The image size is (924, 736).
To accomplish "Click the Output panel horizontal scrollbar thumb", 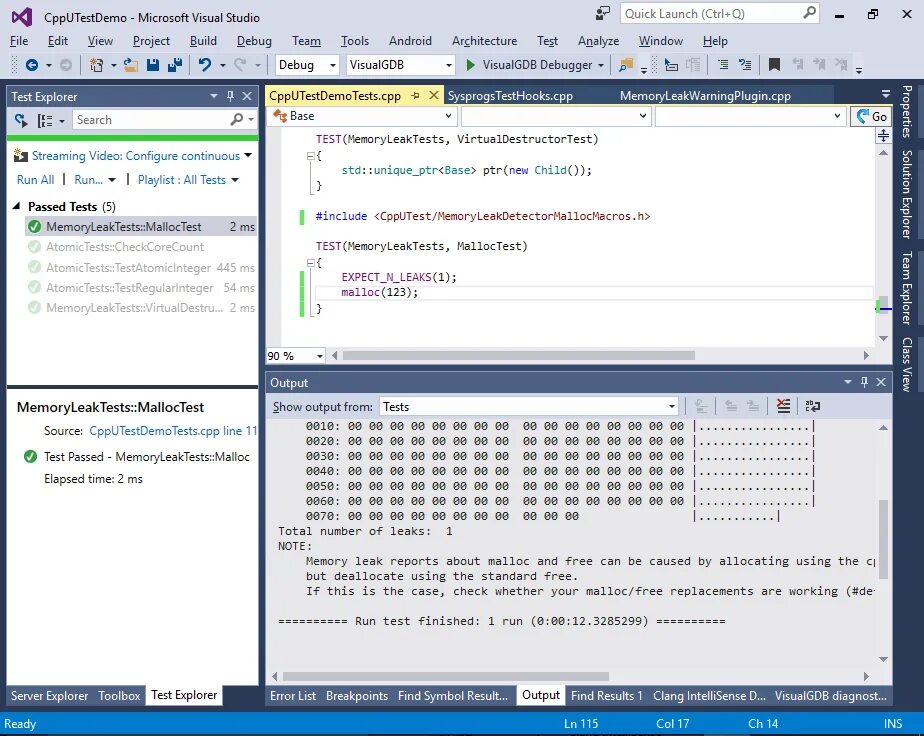I will click(446, 676).
